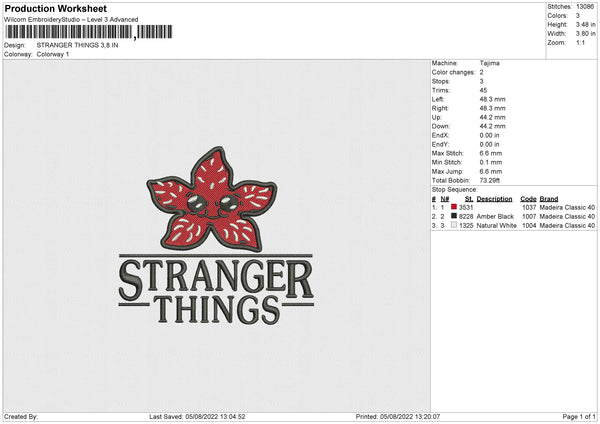Click the Created By label in the footer
Screen dimensions: 600x424
pos(21,417)
